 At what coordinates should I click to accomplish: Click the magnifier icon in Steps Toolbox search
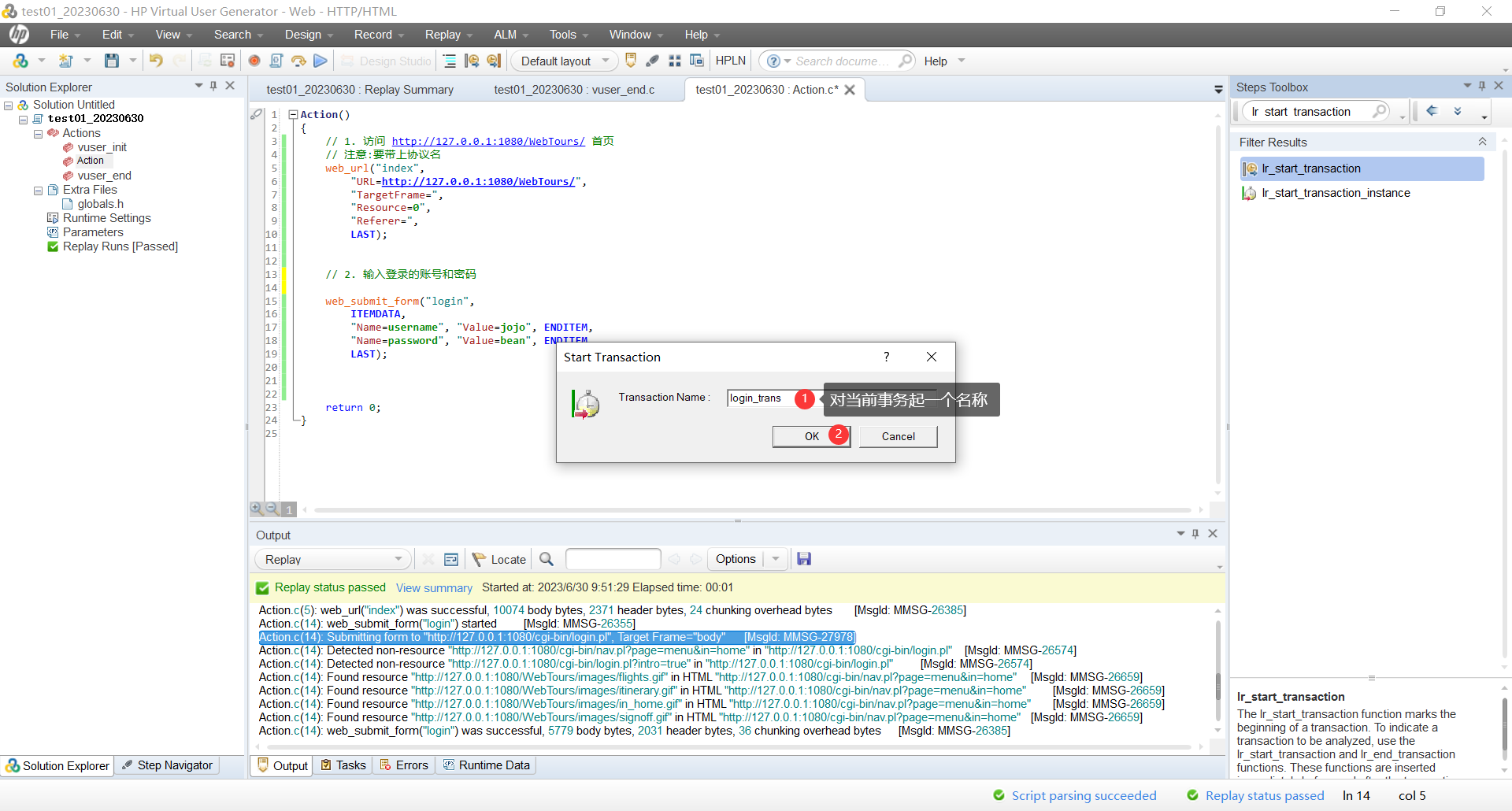[x=1380, y=111]
